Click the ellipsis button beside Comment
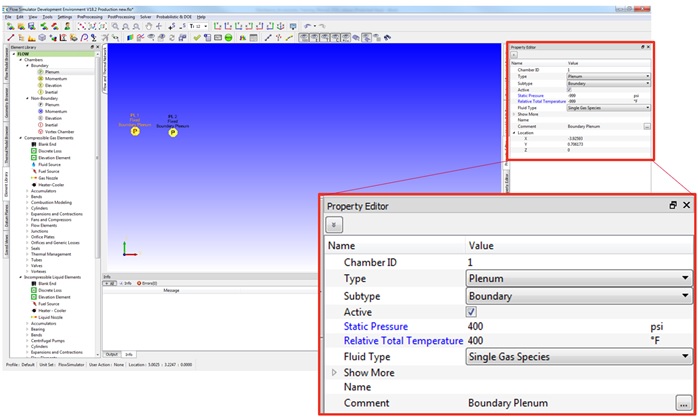Screen dimensions: 698x418 (682, 402)
